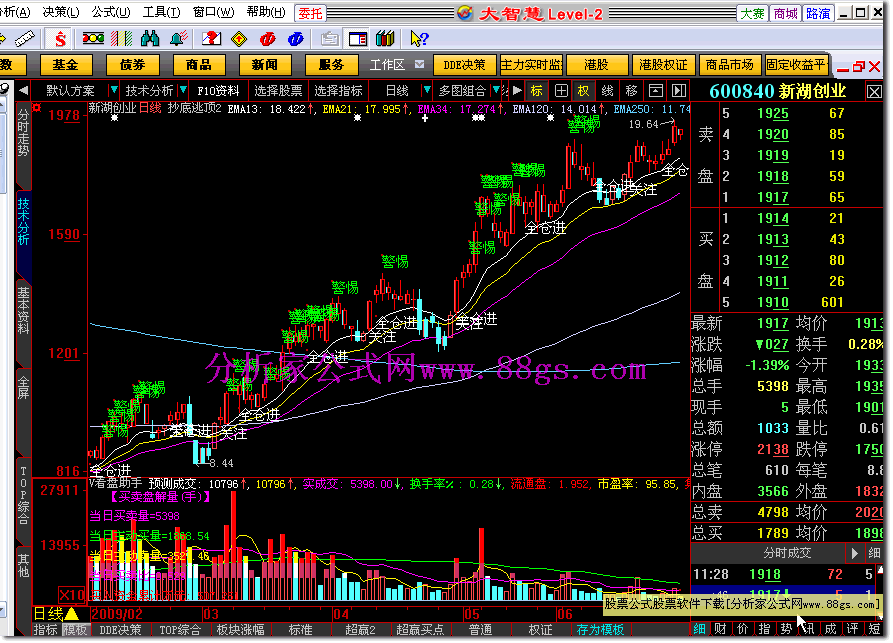Click the 委托 trading button
The height and width of the screenshot is (643, 893).
point(310,13)
